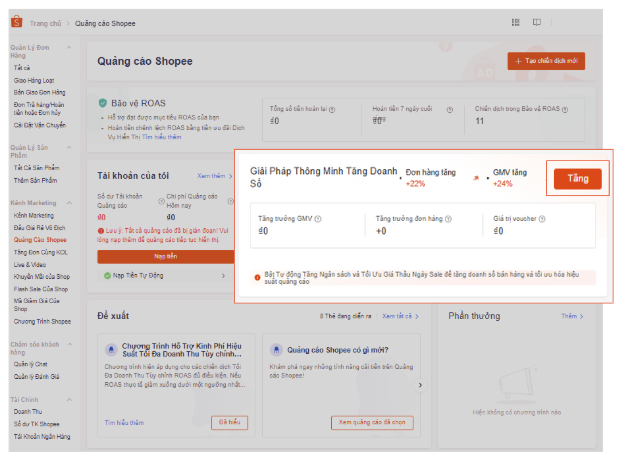Collapse the Kênh Marketing sidebar section
Image resolution: width=619 pixels, height=459 pixels.
pos(69,202)
